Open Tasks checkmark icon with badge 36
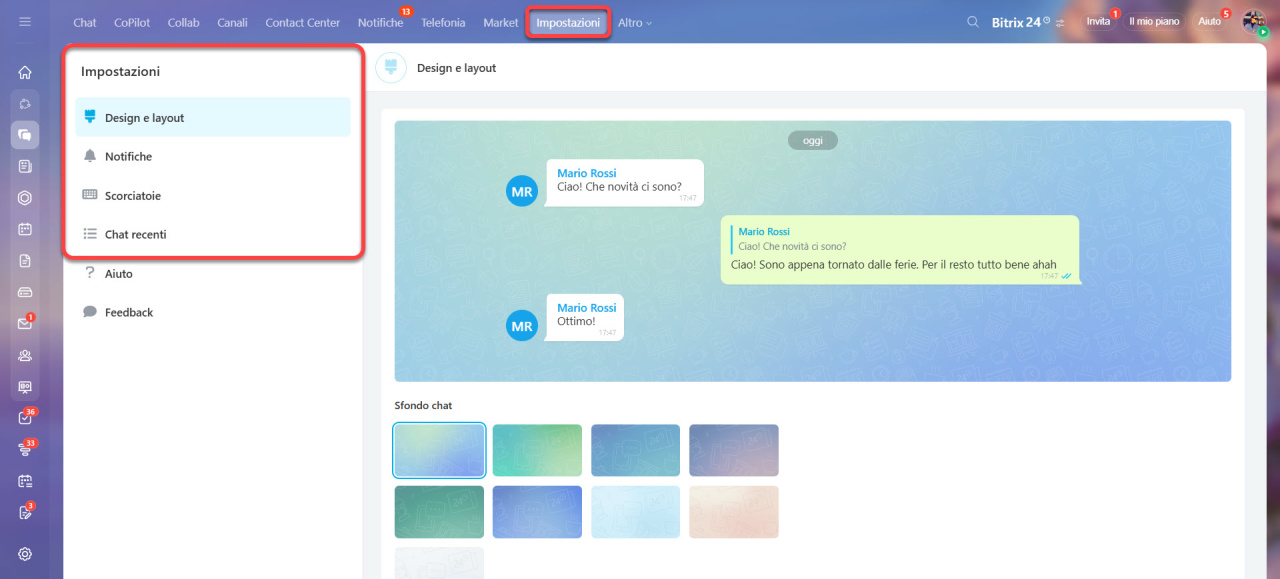1280x579 pixels. (x=25, y=418)
